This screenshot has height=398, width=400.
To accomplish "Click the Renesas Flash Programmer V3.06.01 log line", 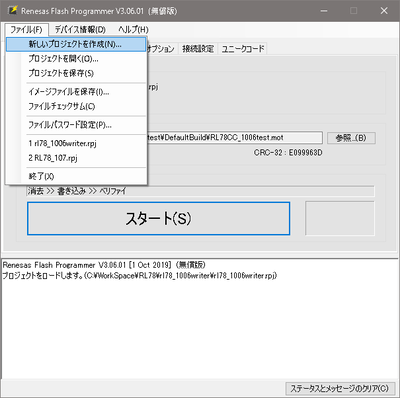I will 104,265.
